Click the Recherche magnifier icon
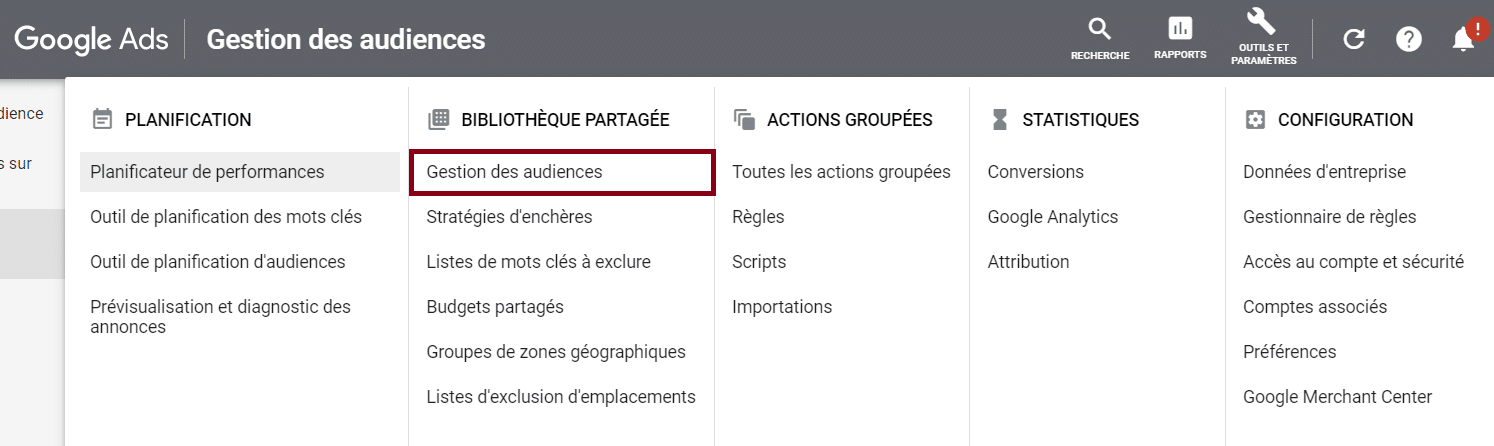The image size is (1494, 446). click(x=1099, y=29)
